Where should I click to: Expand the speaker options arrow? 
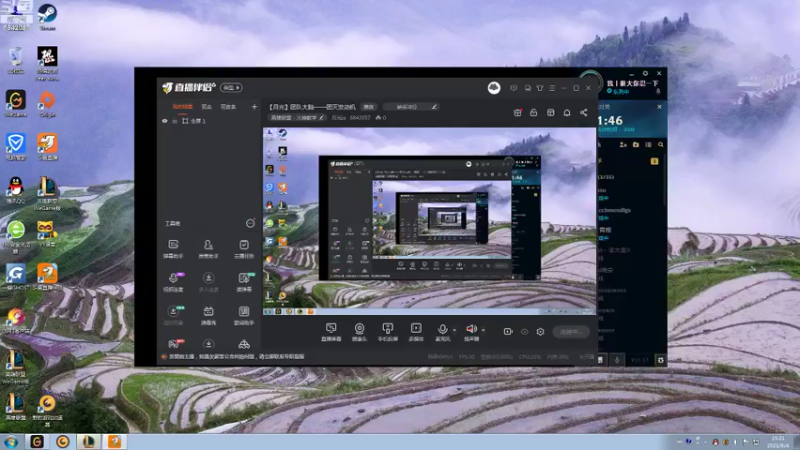[483, 330]
